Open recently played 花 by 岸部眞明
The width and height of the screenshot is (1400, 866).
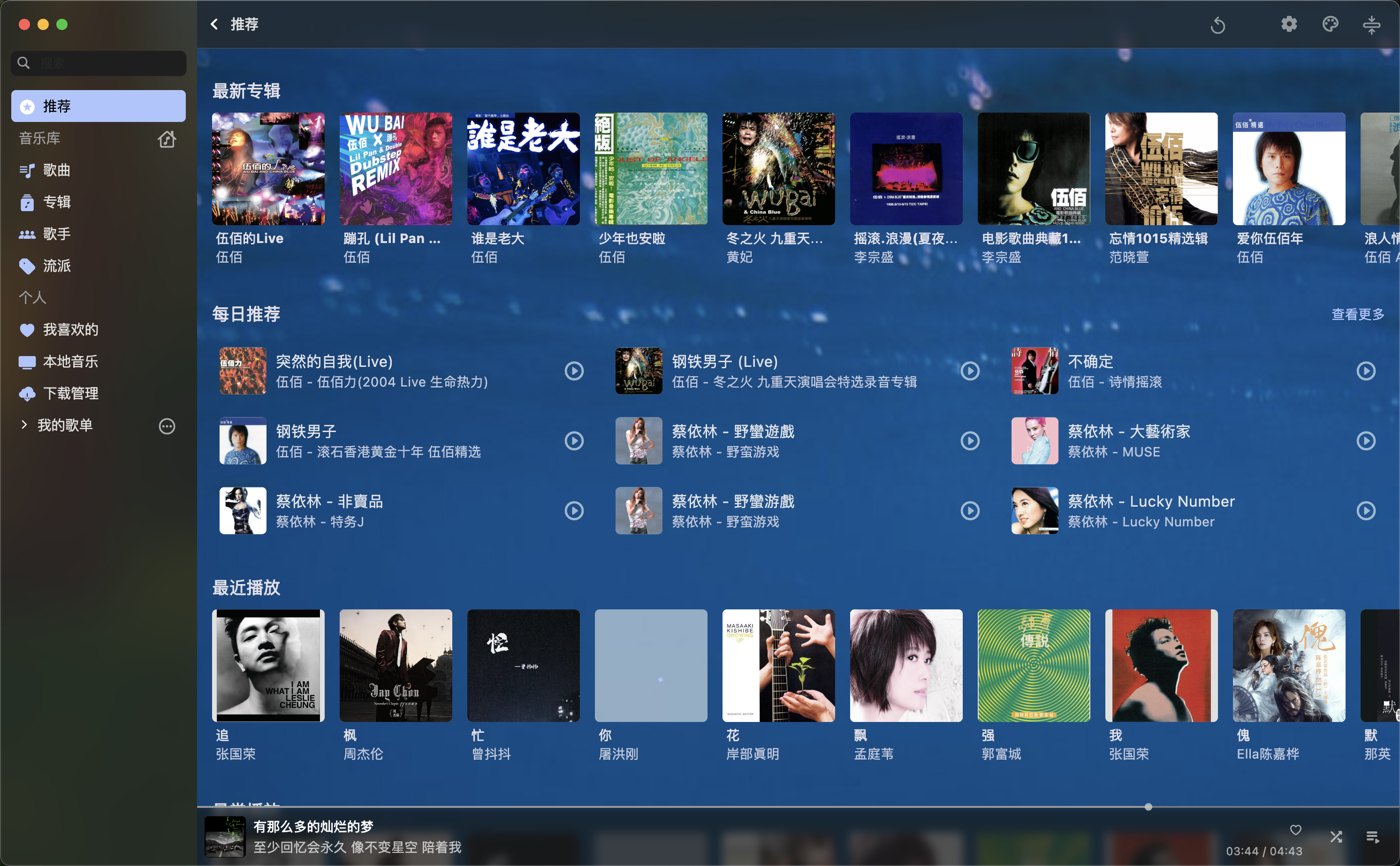coord(778,666)
